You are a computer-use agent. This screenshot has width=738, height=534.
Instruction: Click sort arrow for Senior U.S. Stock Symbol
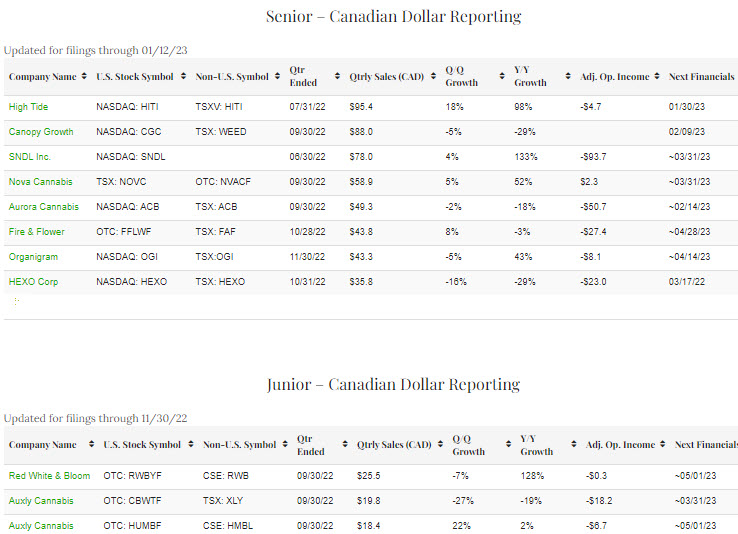coord(181,77)
